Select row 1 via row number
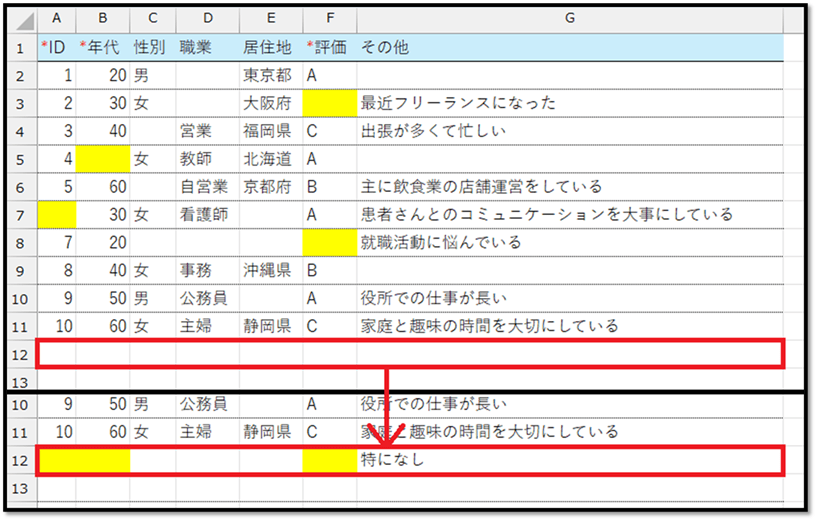 point(20,47)
